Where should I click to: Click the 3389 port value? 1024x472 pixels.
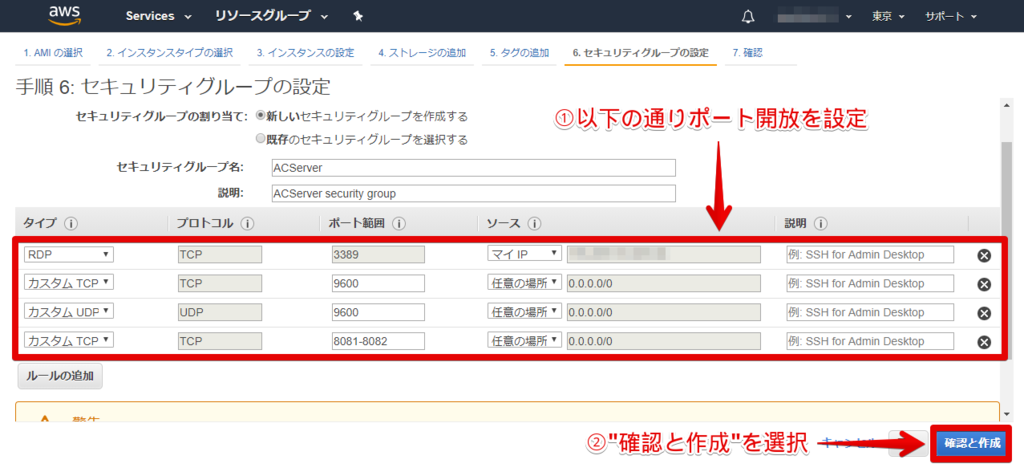(378, 255)
